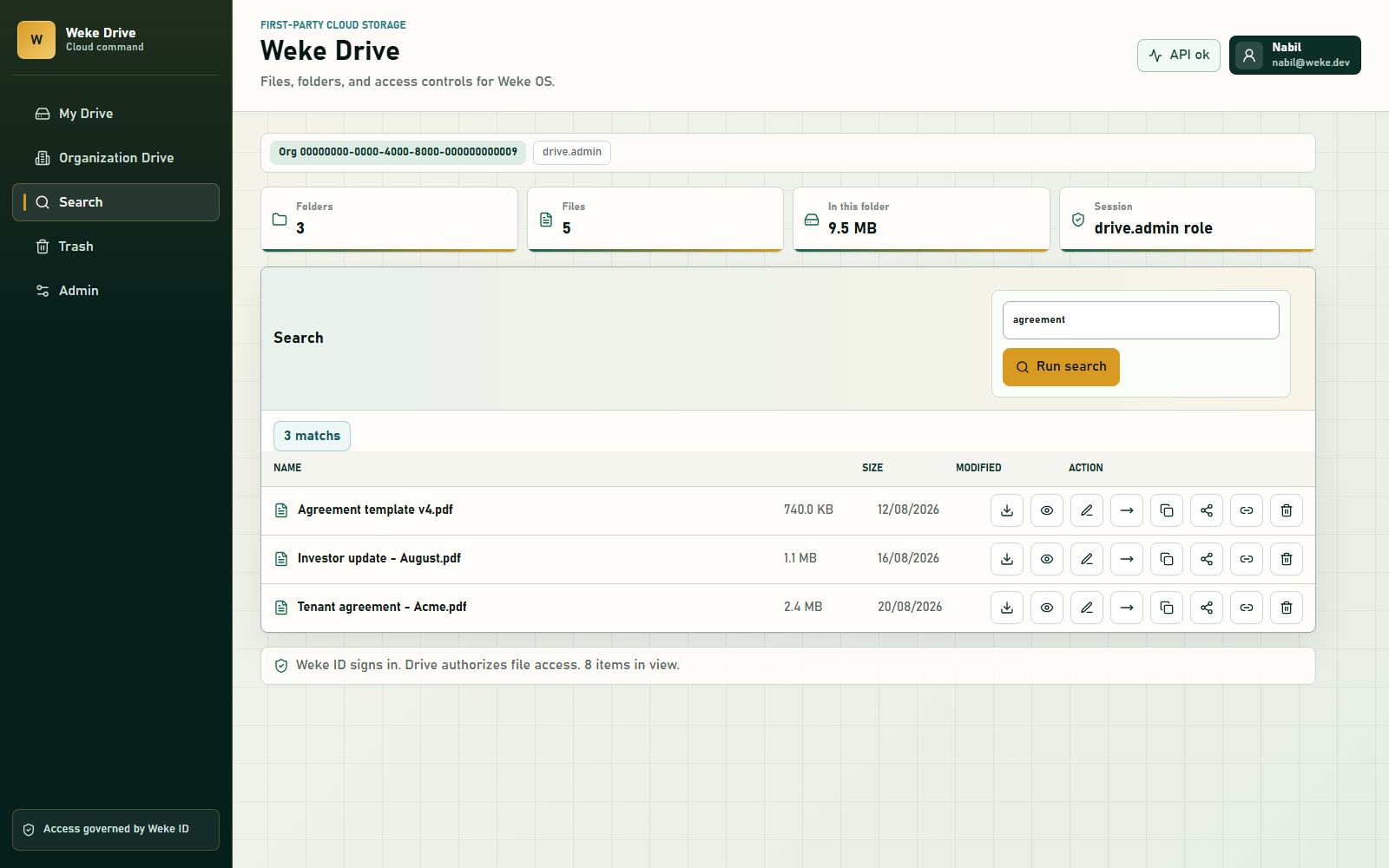1389x868 pixels.
Task: Download Tenant agreement - Acme.pdf
Action: point(1007,608)
